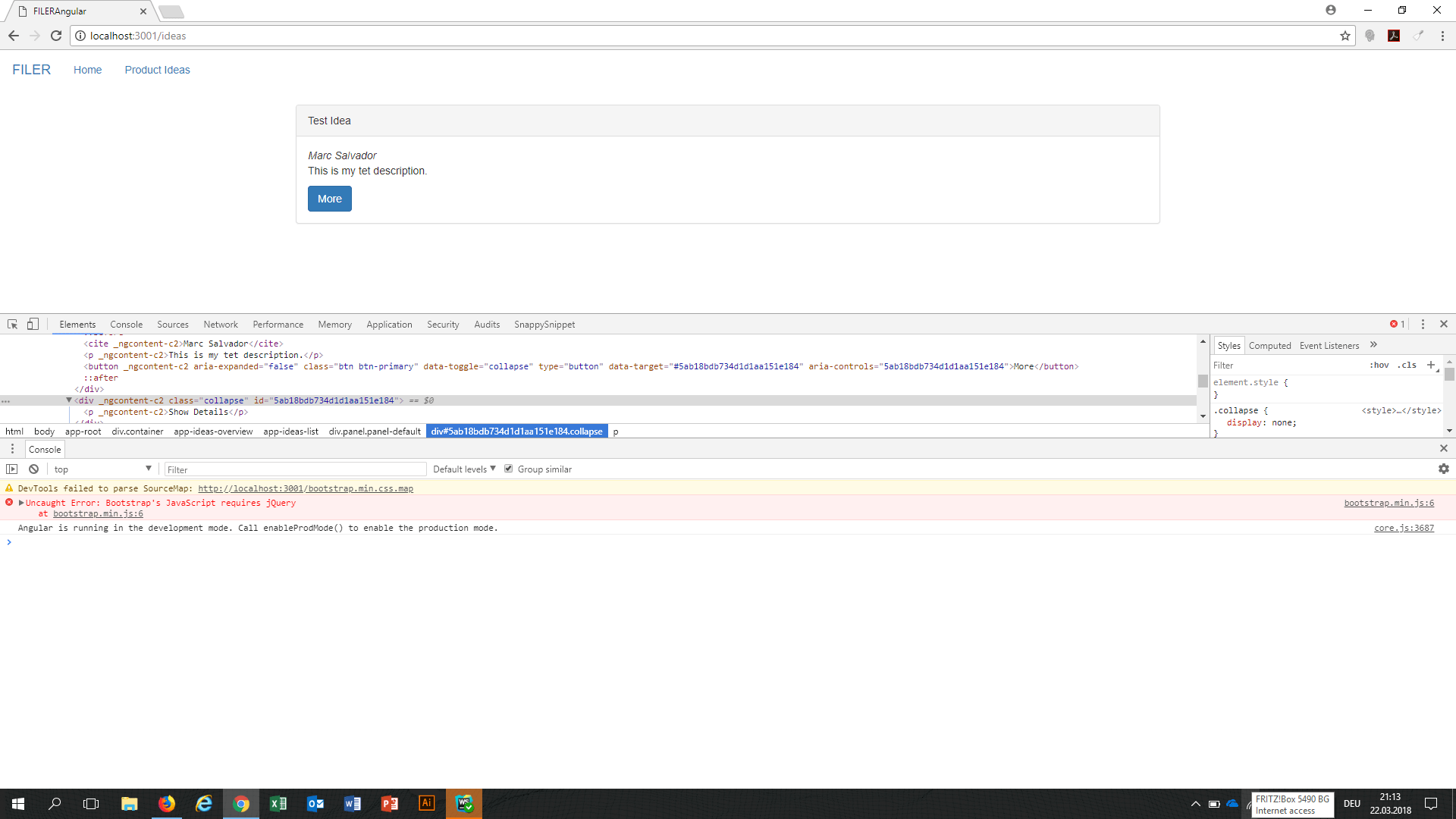Clear the console messages
1456x819 pixels.
point(33,469)
